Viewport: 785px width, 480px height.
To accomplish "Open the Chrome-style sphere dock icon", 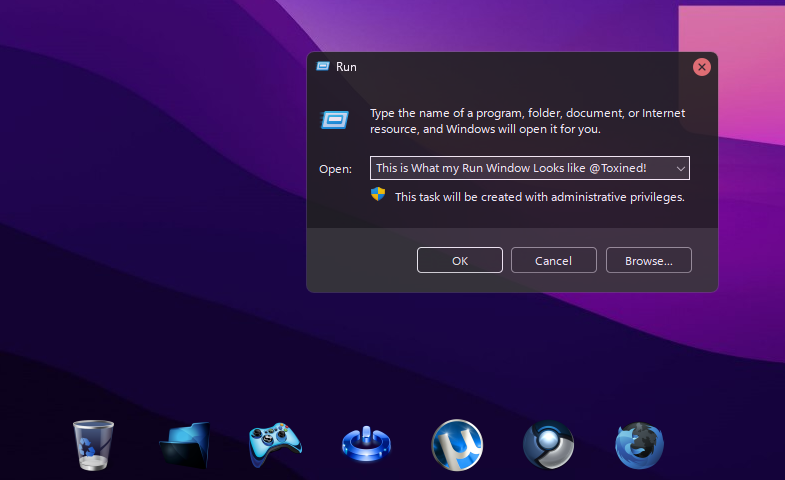I will tap(548, 445).
